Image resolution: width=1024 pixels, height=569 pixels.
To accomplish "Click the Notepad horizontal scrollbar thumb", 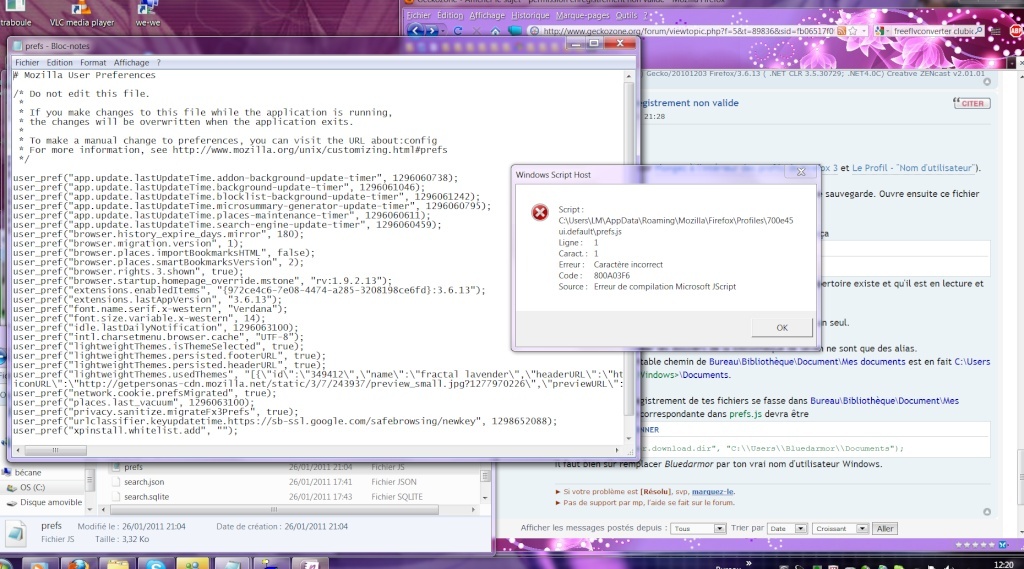I will point(55,450).
